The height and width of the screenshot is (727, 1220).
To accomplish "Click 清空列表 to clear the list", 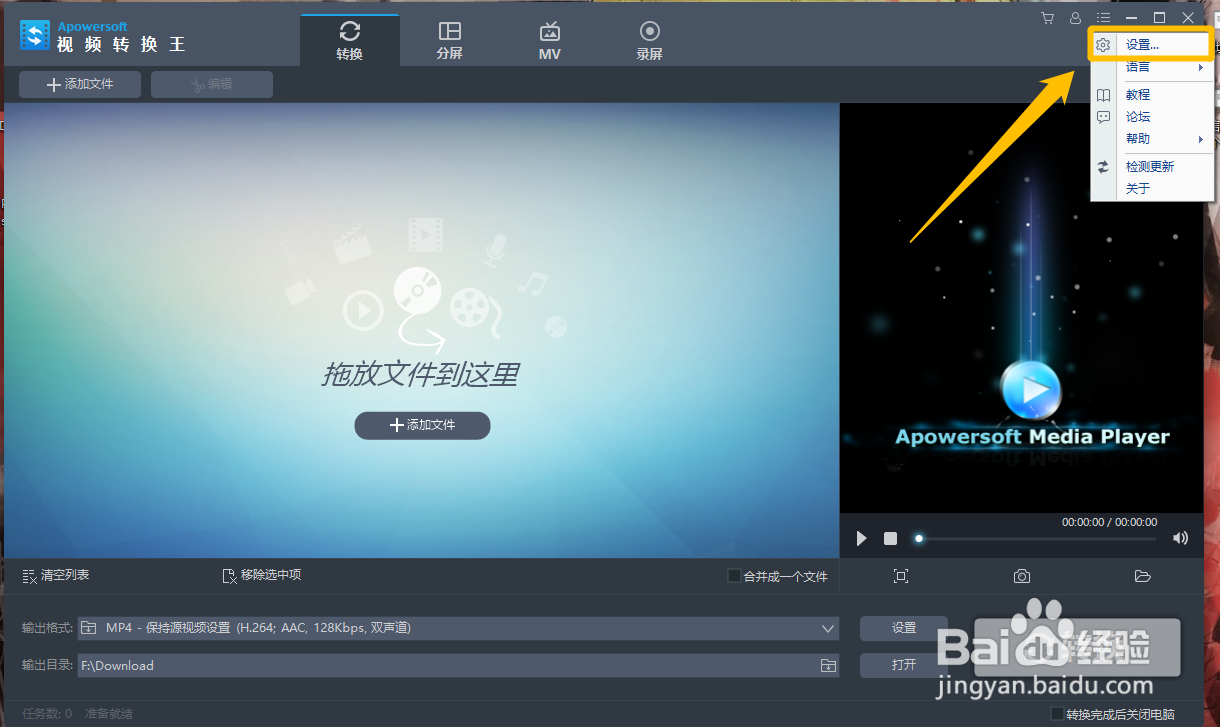I will click(x=56, y=575).
